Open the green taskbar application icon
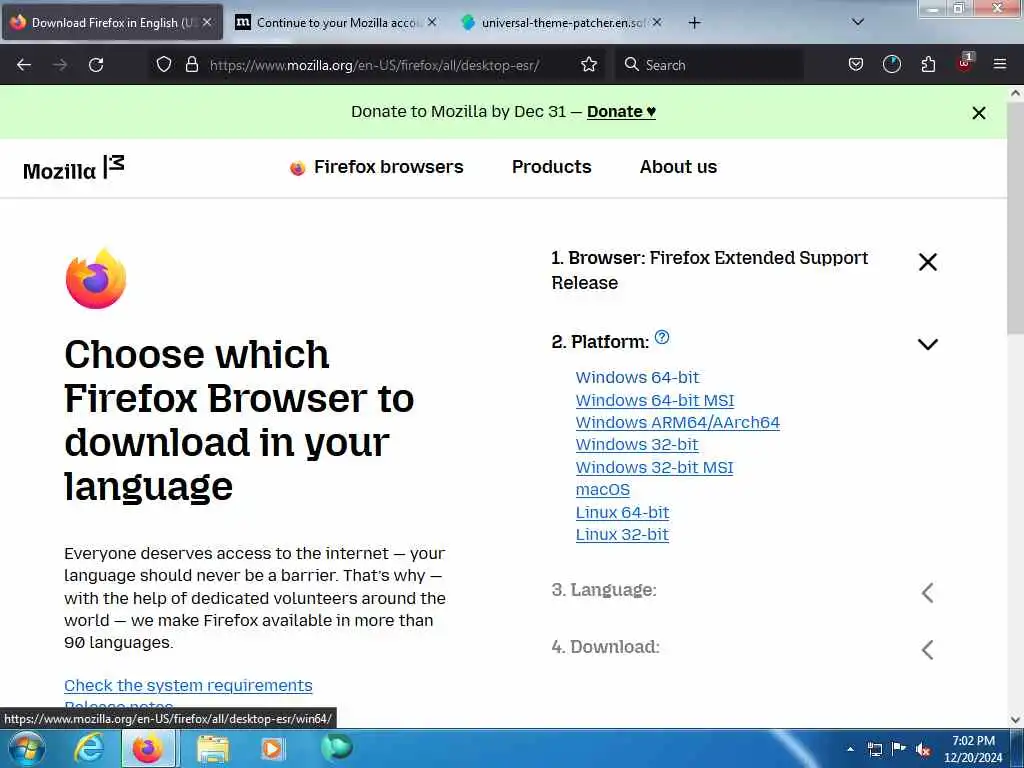1024x768 pixels. pyautogui.click(x=337, y=748)
